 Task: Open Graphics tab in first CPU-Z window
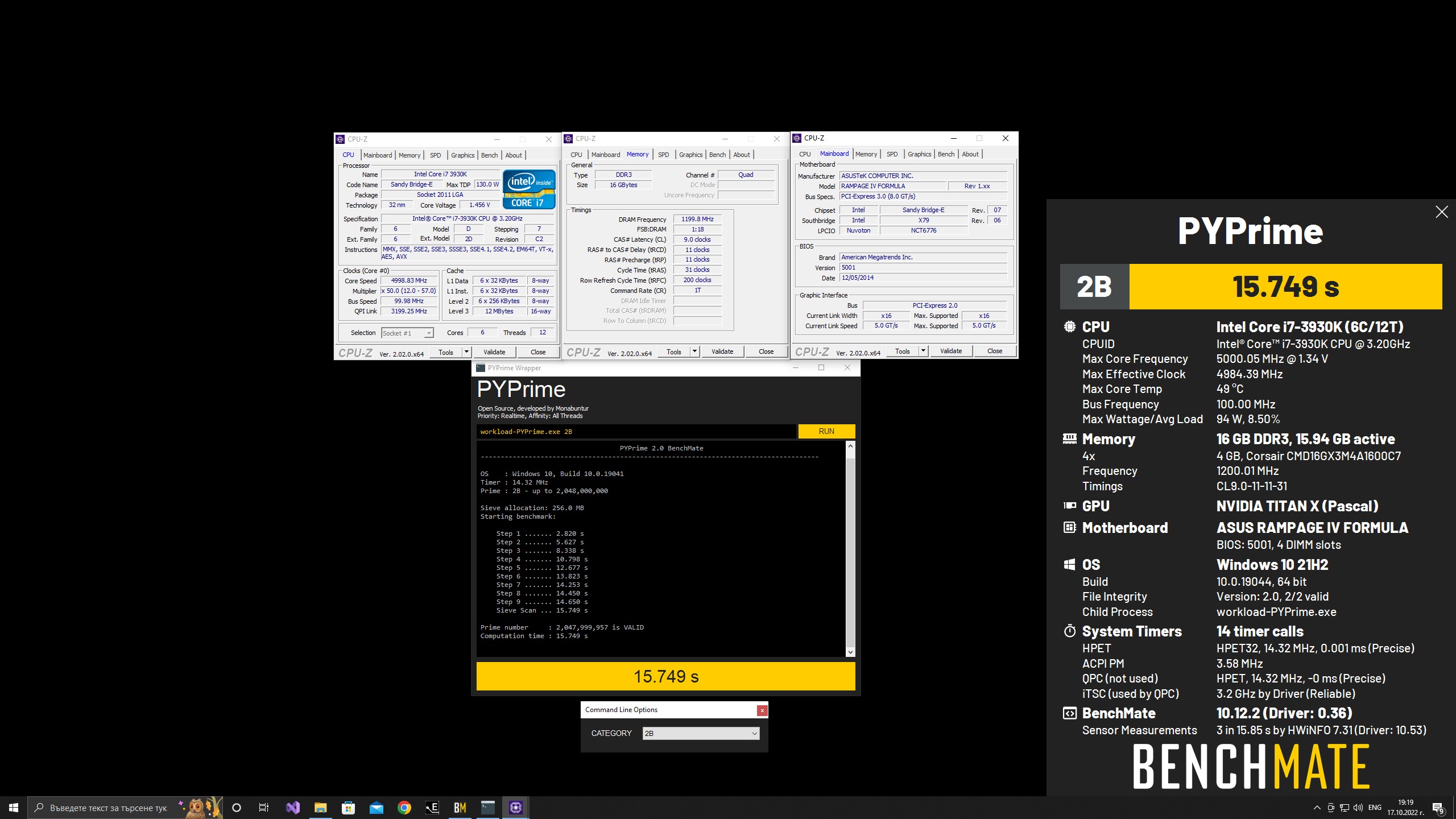click(463, 155)
